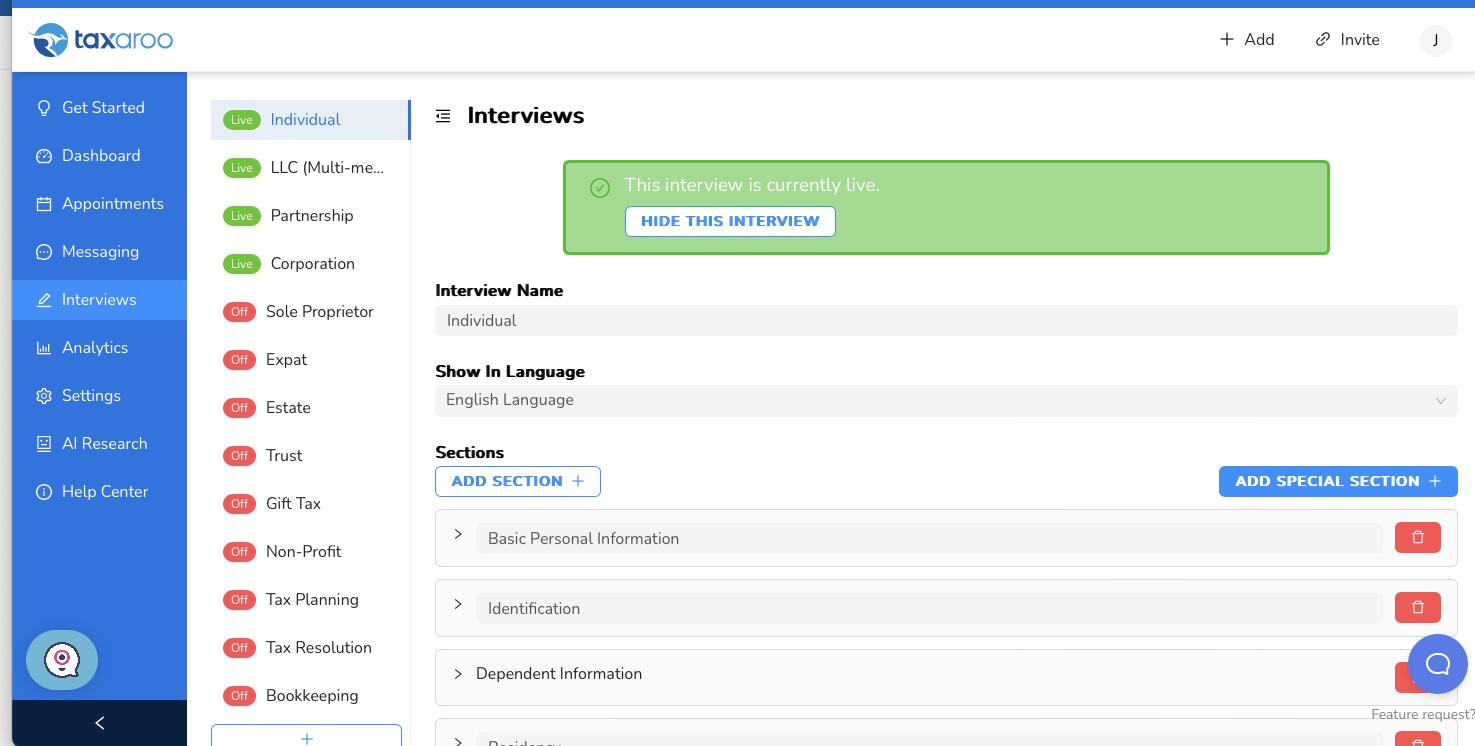Open the Interviews menu item
Viewport: 1475px width, 746px height.
[99, 300]
